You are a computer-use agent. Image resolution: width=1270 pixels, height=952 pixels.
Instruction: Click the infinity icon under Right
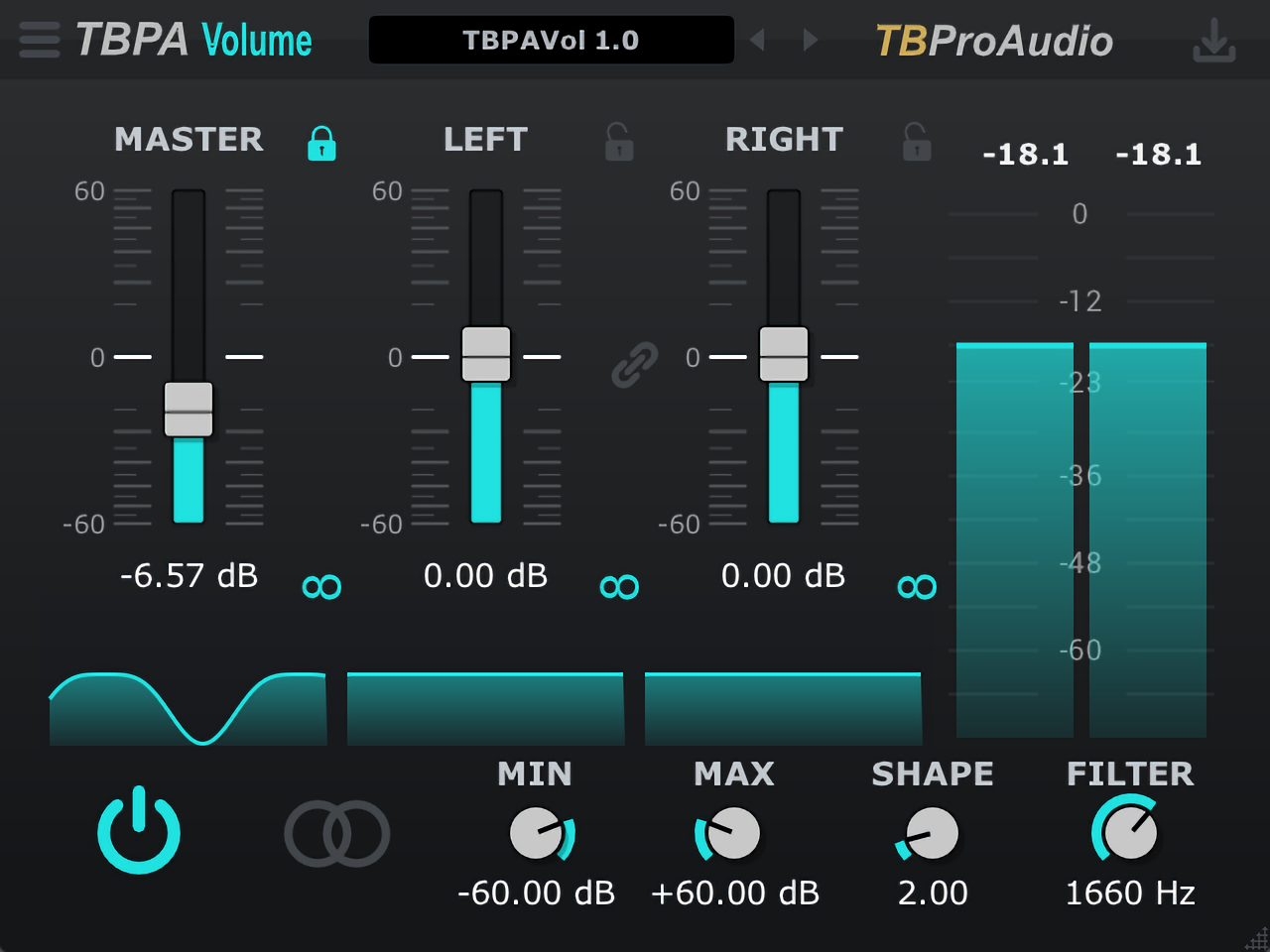917,587
